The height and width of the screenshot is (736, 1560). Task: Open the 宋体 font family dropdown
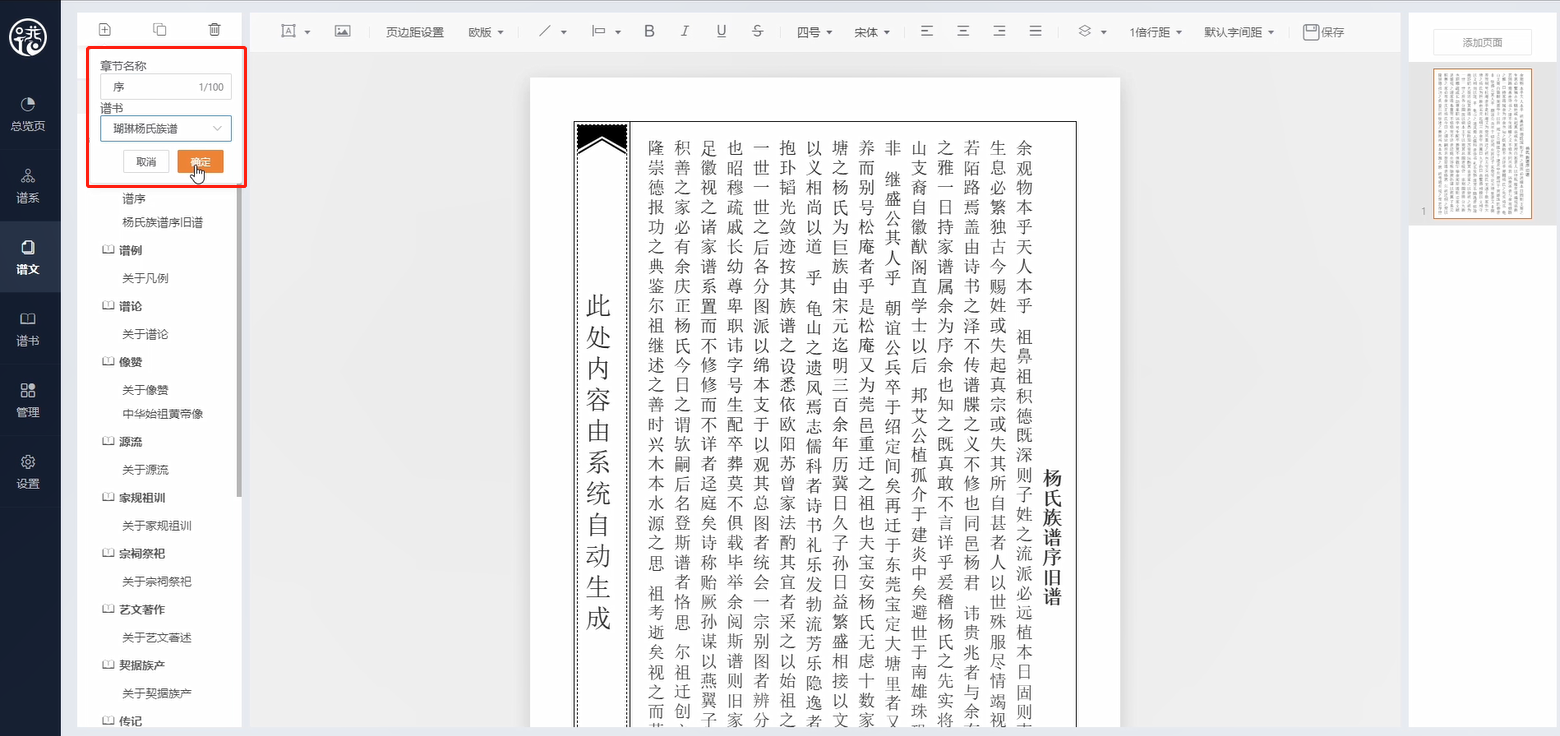tap(872, 32)
